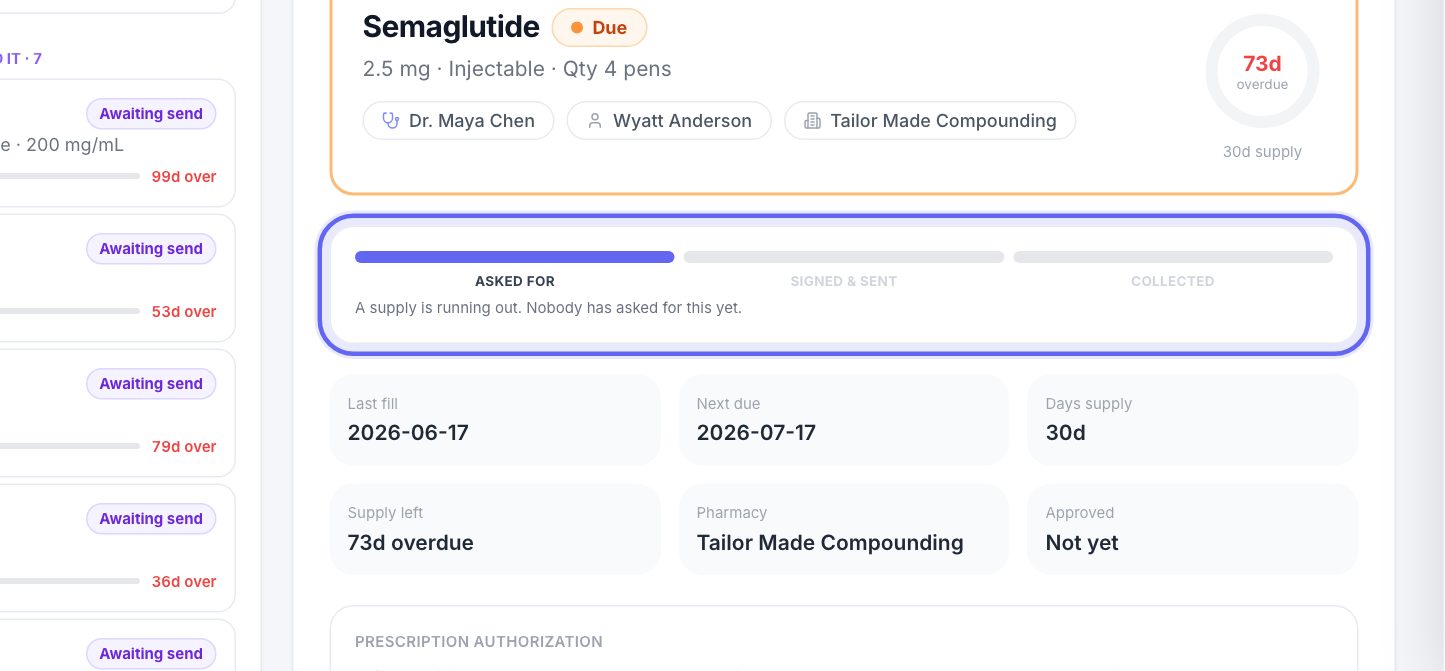Select the Collected progress step
1445x671 pixels.
1173,270
